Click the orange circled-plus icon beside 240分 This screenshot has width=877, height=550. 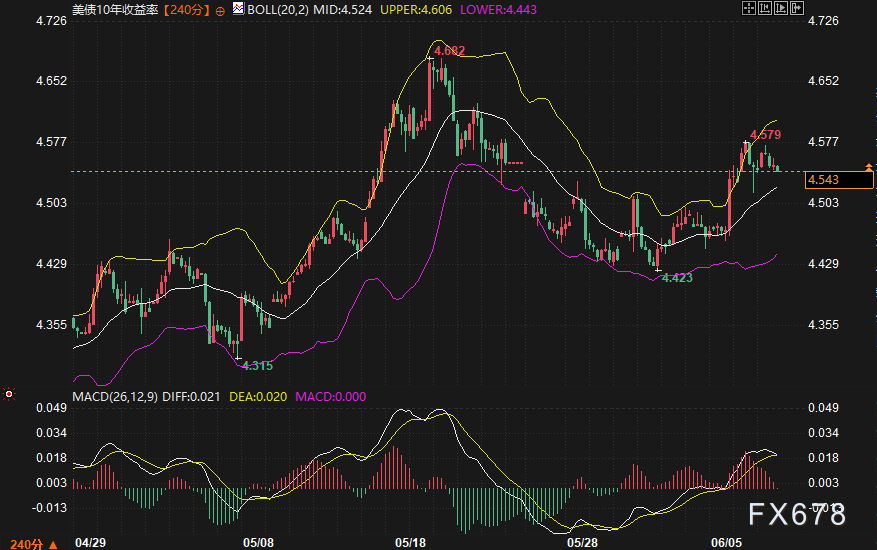click(220, 11)
